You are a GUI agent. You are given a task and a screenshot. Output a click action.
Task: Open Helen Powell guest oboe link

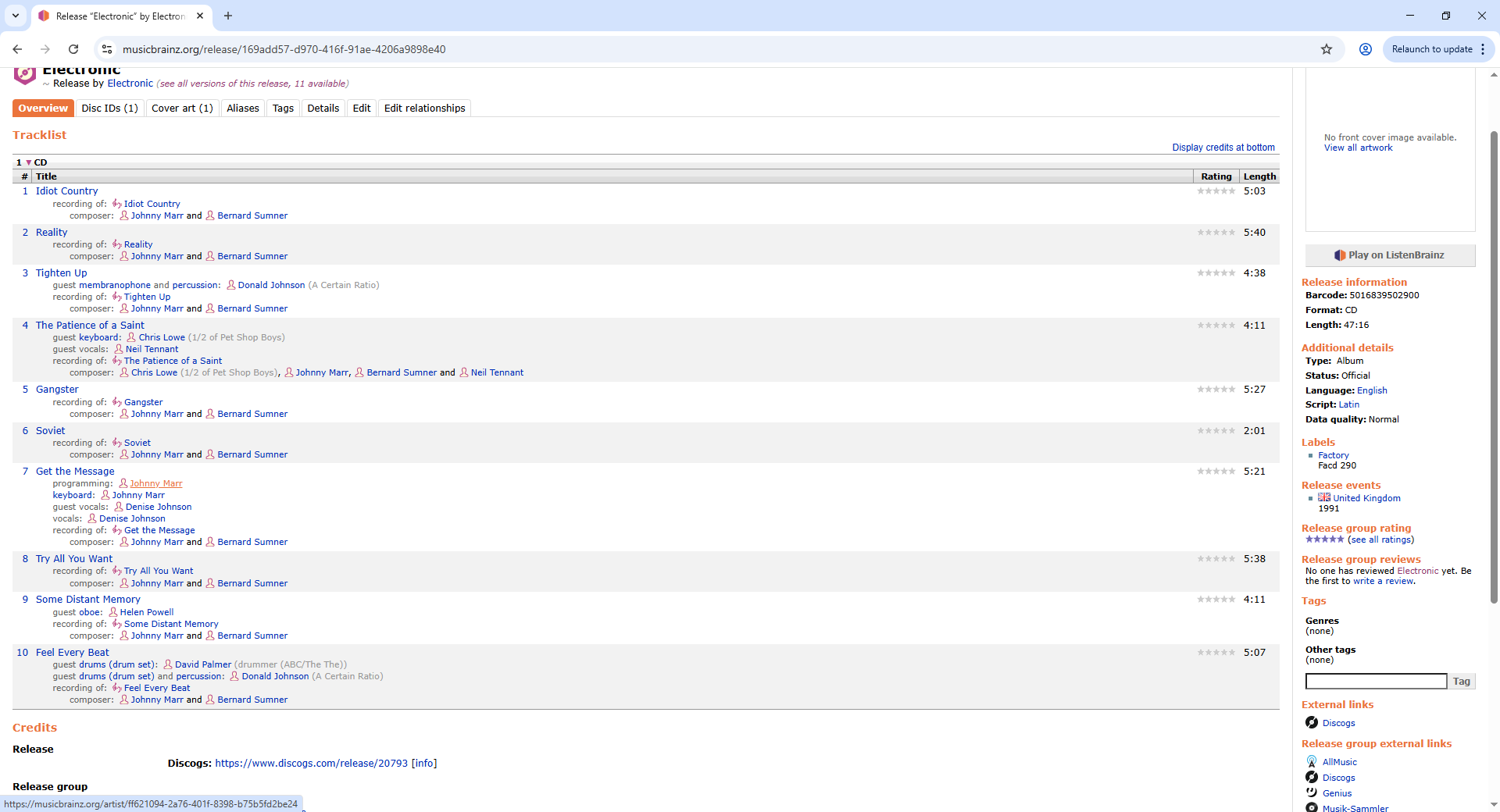146,612
